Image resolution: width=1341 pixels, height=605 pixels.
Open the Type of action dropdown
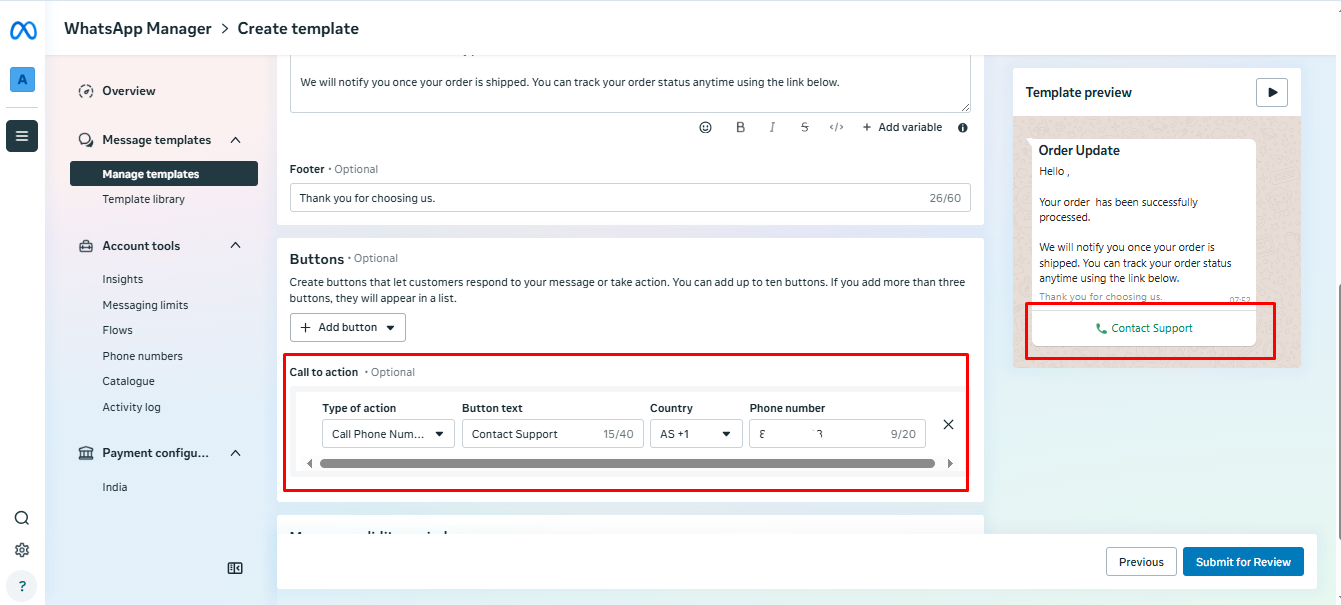click(x=388, y=433)
